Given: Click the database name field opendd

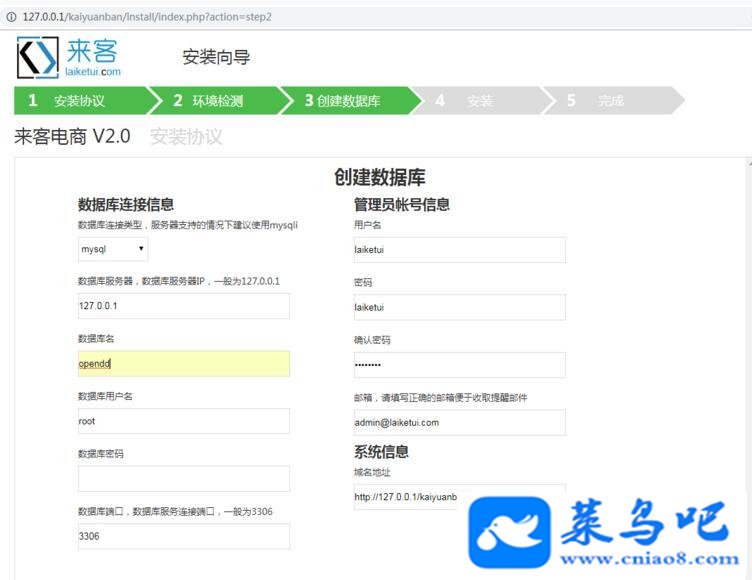Looking at the screenshot, I should click(184, 364).
